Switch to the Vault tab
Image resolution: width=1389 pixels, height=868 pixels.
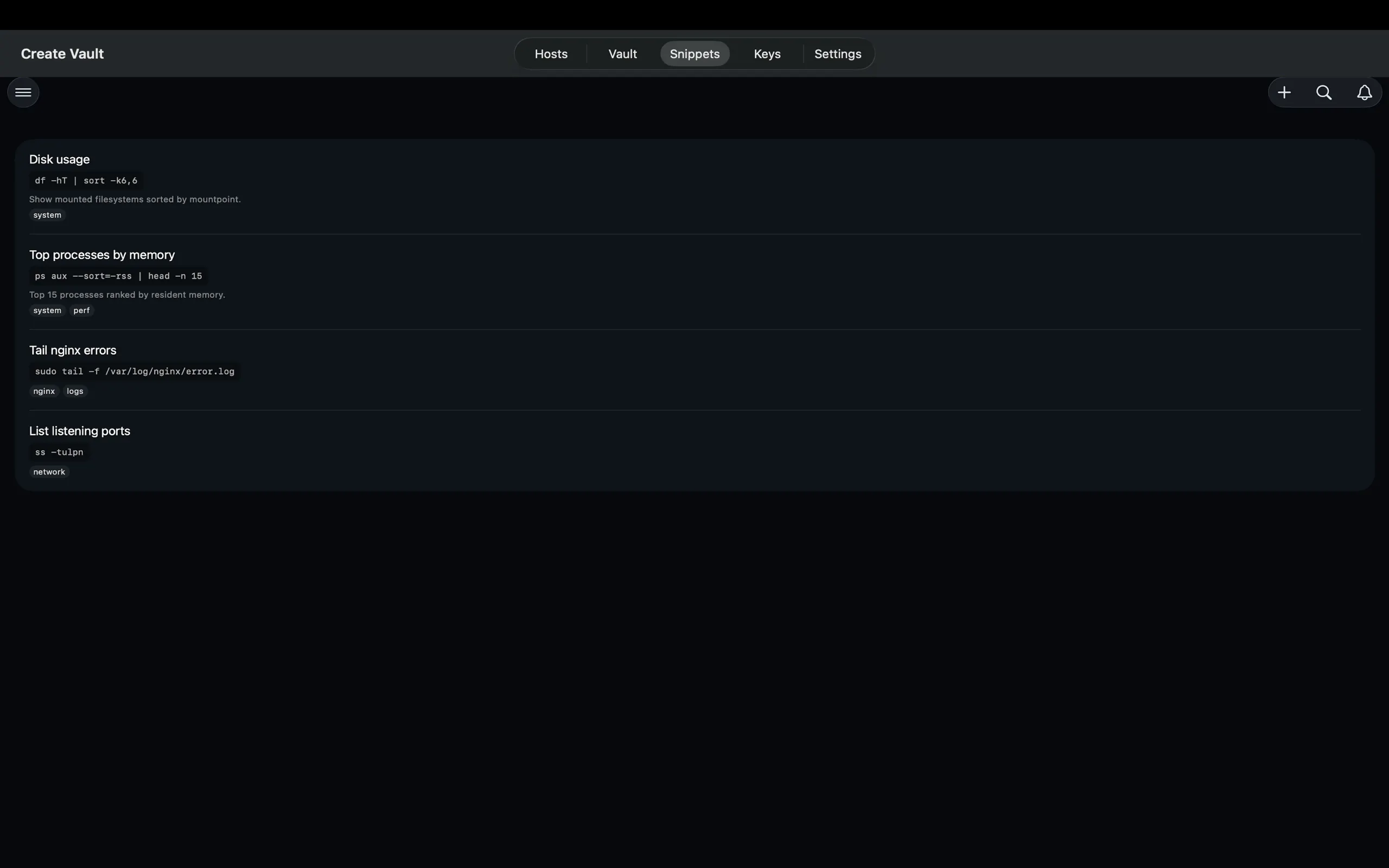pyautogui.click(x=623, y=54)
